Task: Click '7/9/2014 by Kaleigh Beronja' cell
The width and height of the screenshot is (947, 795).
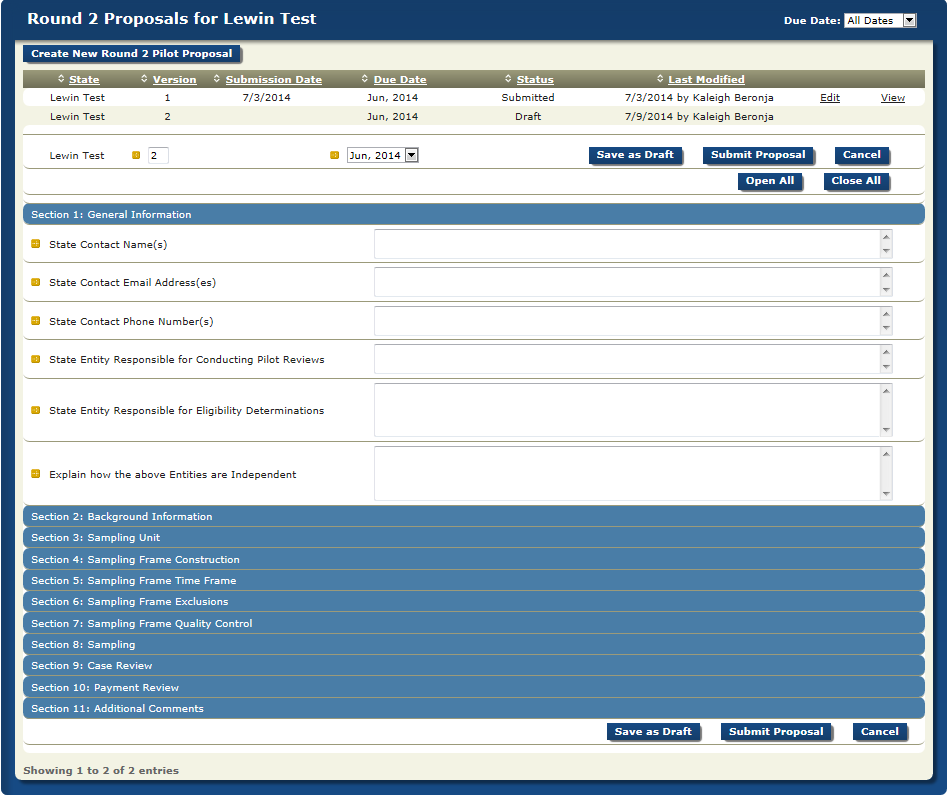Action: (699, 117)
